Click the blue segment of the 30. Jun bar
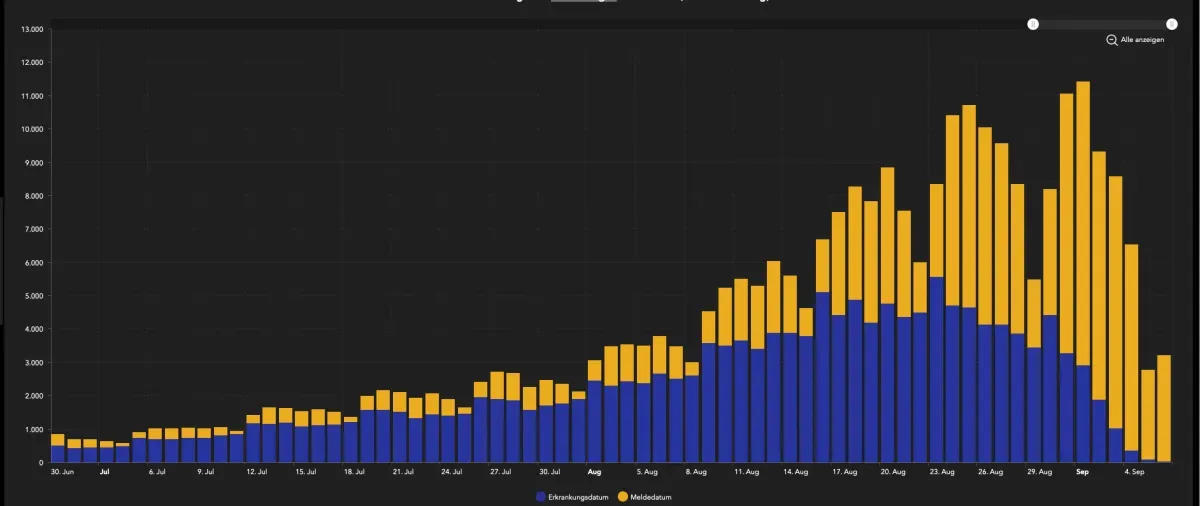The image size is (1200, 506). [58, 454]
